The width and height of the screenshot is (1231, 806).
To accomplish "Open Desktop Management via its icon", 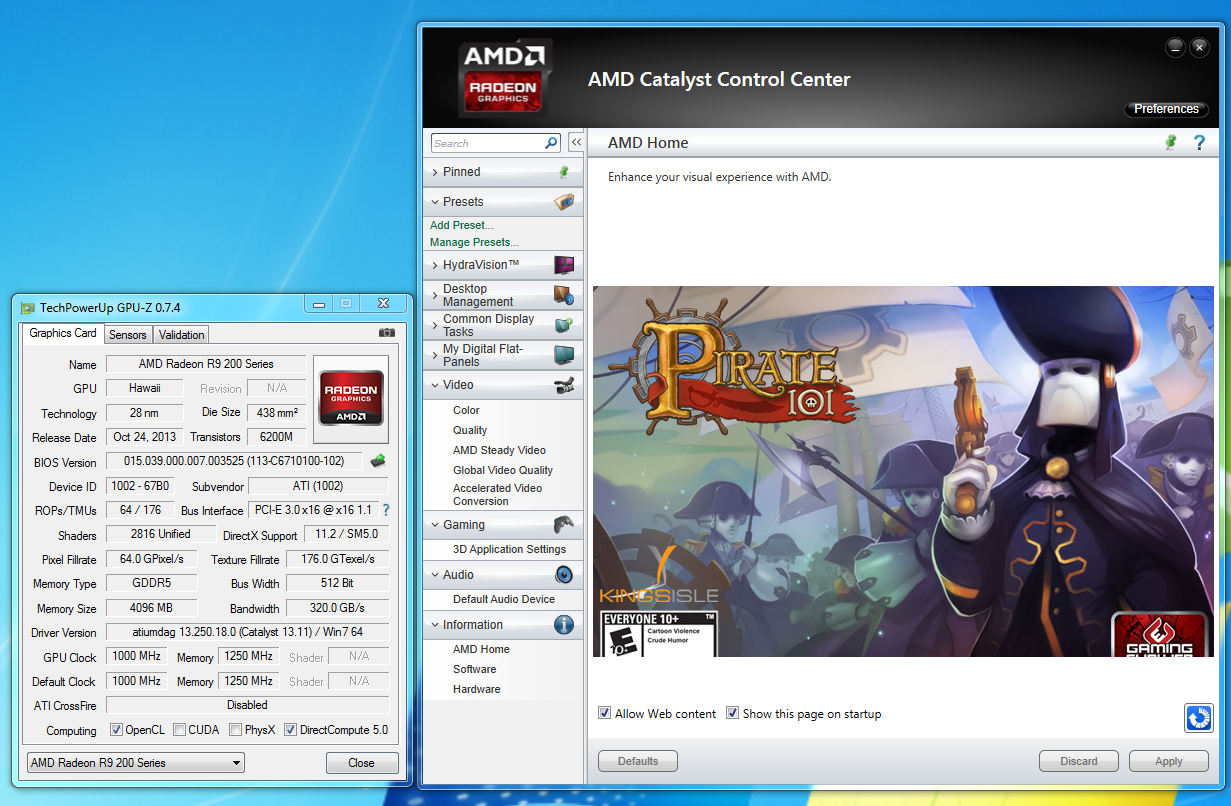I will tap(563, 294).
